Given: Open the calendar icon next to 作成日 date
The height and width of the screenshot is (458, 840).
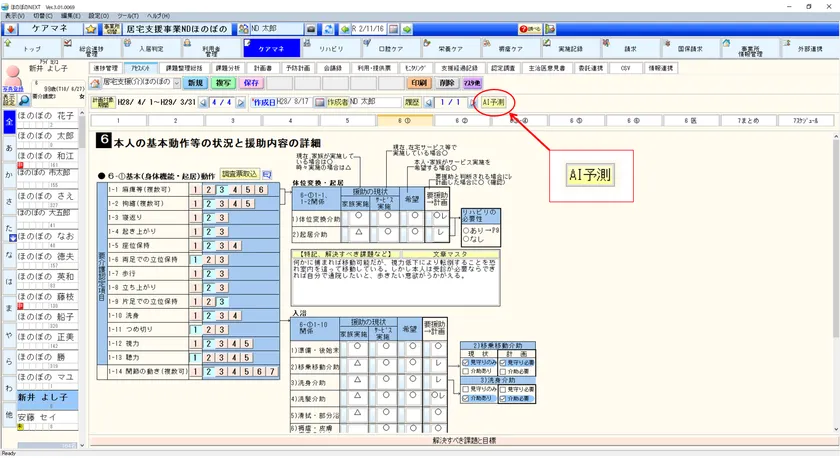Looking at the screenshot, I should pos(320,102).
